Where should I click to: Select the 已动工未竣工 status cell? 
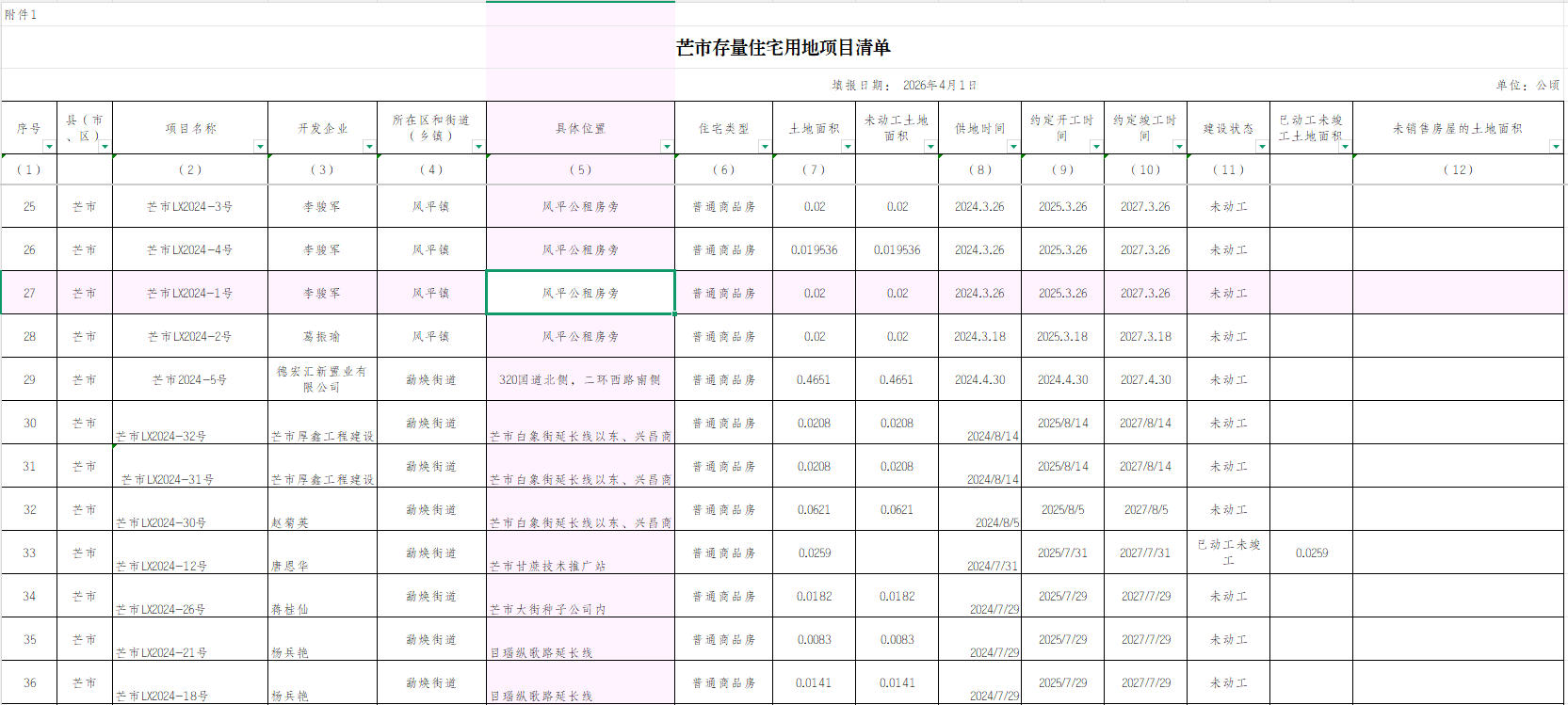pyautogui.click(x=1228, y=553)
